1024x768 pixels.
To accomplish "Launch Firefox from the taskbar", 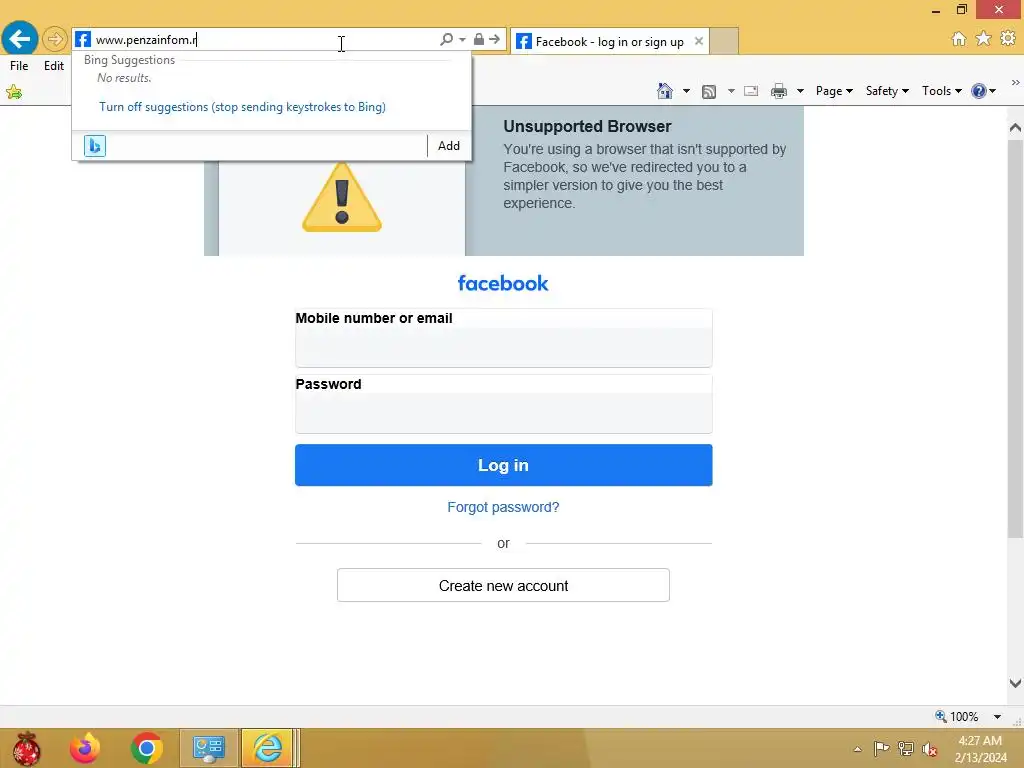I will click(x=85, y=748).
